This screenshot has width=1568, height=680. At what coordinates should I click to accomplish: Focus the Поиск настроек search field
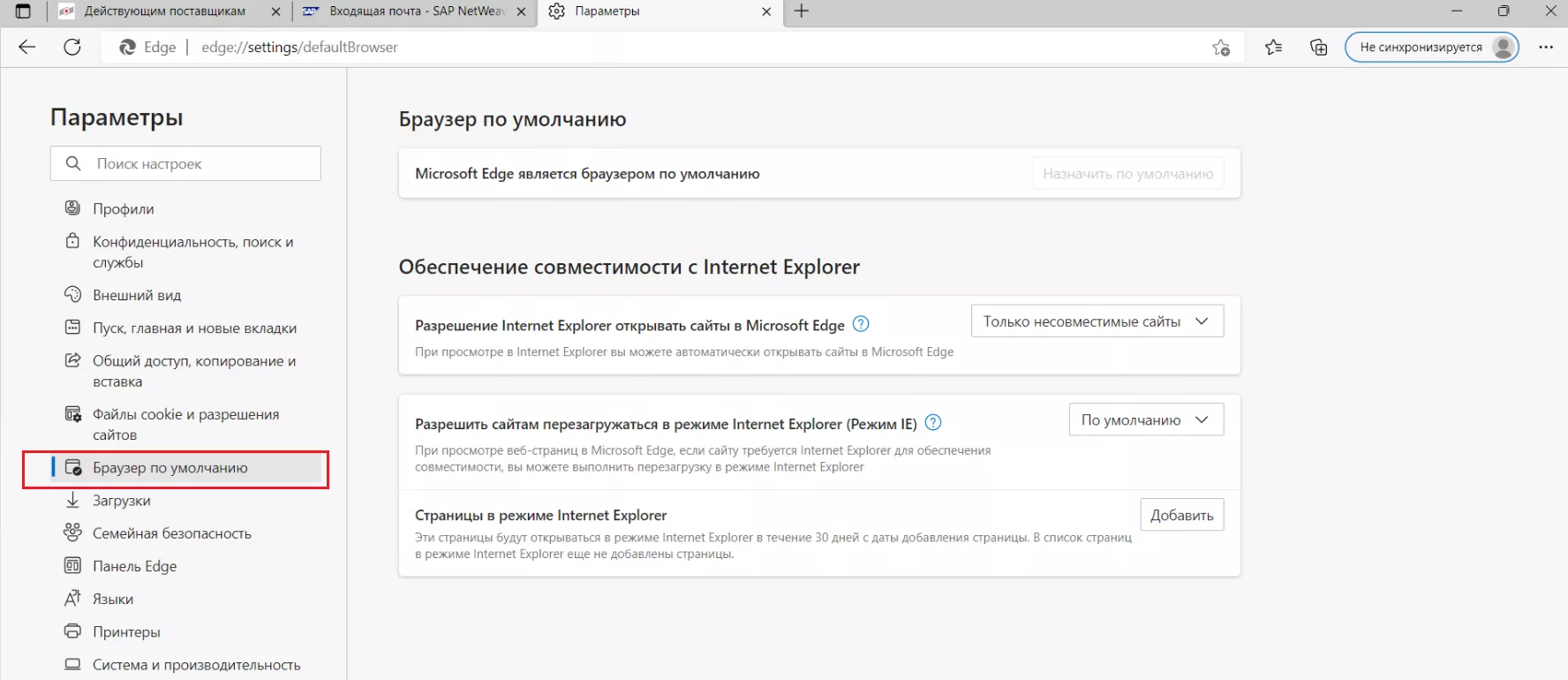pos(185,163)
